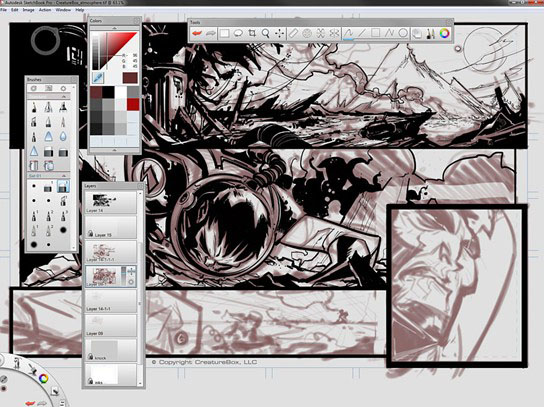This screenshot has width=544, height=407.
Task: Choose the bright red palette swatch
Action: 133,104
